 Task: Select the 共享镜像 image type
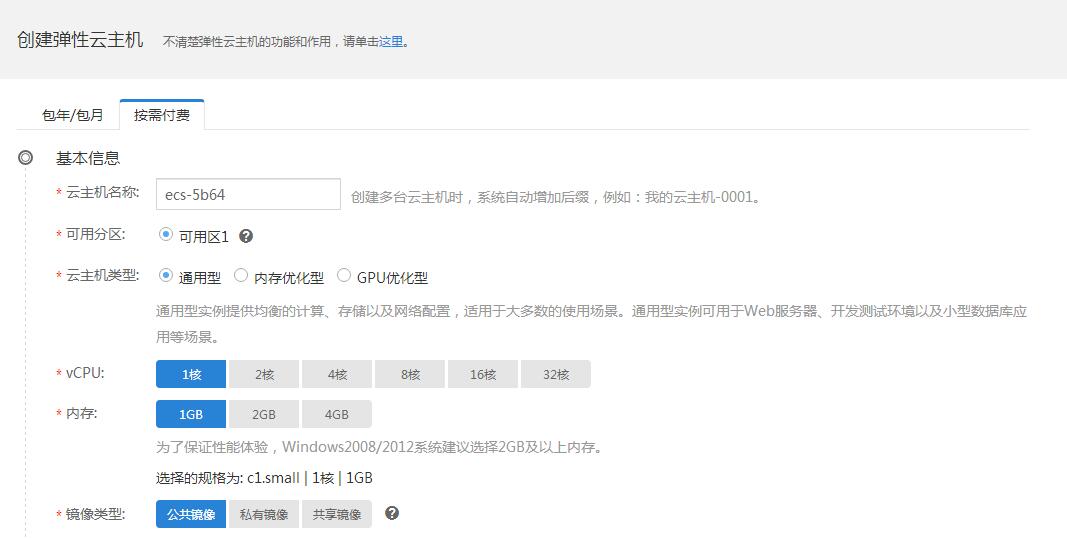[x=337, y=514]
